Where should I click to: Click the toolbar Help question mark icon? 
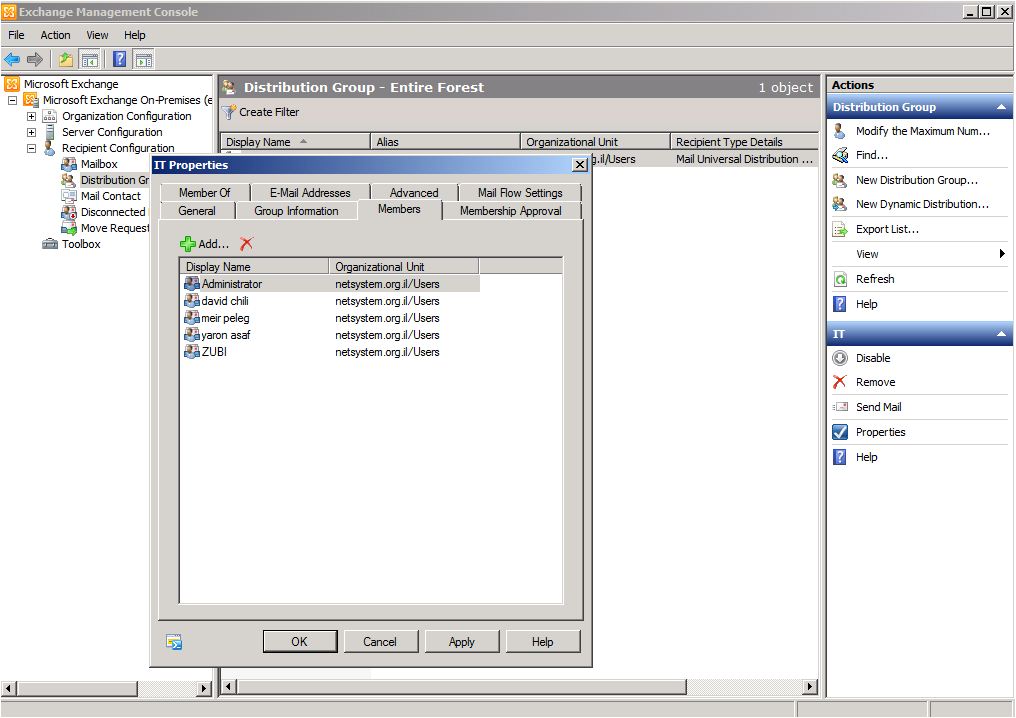pyautogui.click(x=120, y=60)
